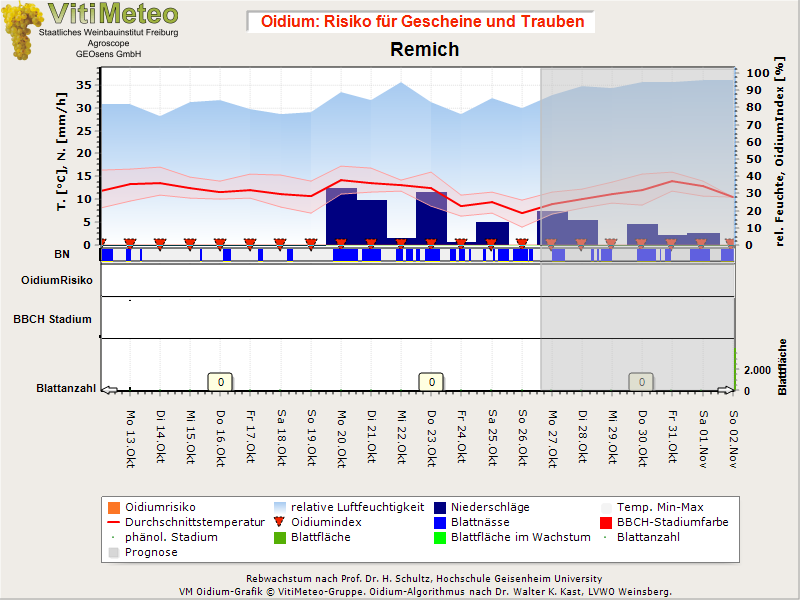Click the Remich station heading
The height and width of the screenshot is (600, 800).
(424, 50)
